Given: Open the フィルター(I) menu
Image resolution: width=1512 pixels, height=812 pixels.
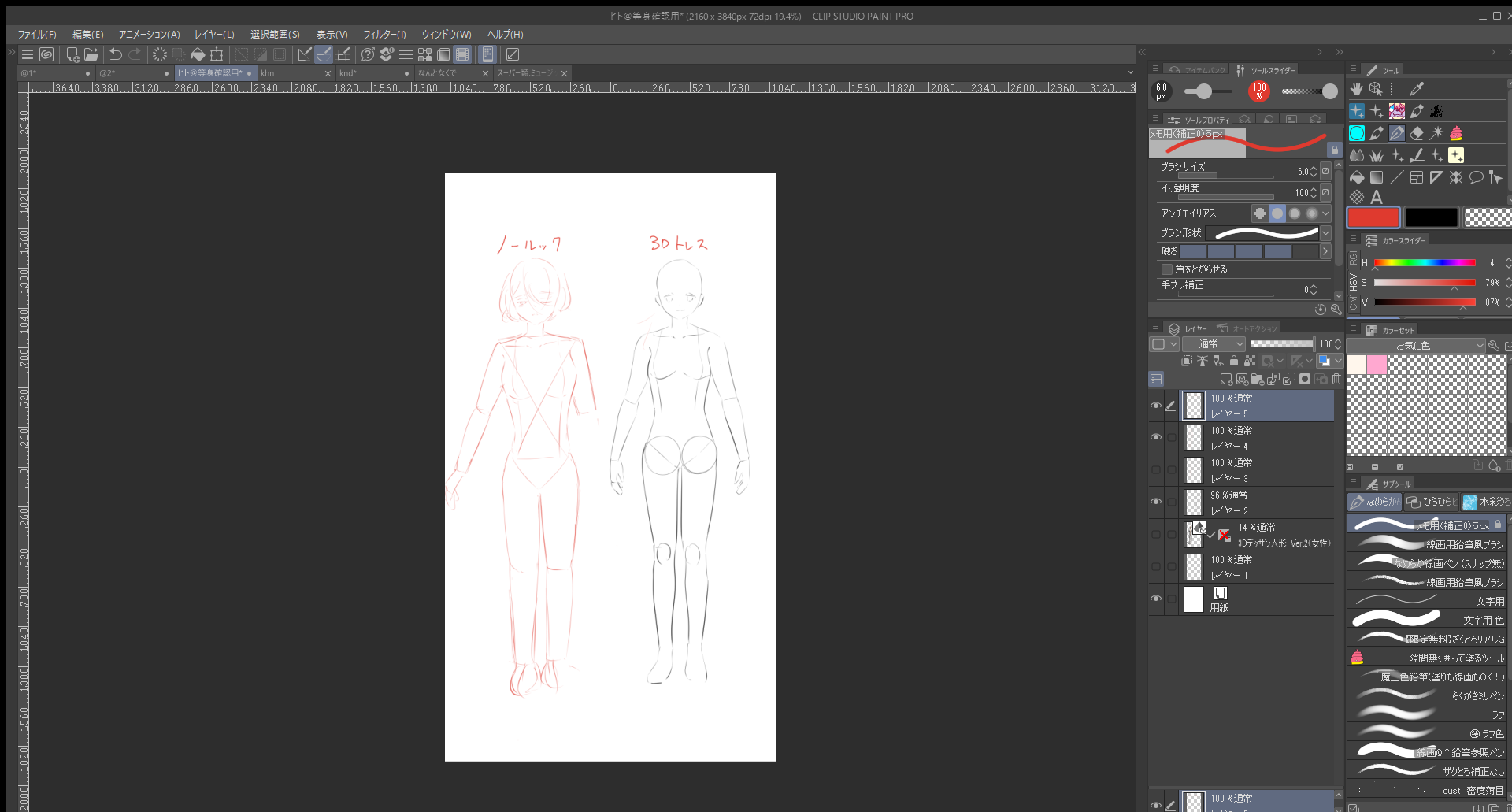Looking at the screenshot, I should point(384,35).
